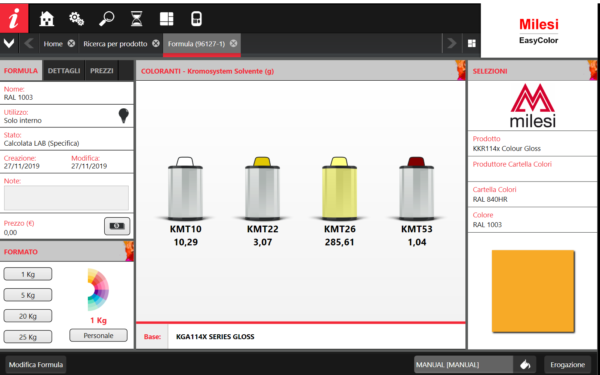Click the price calculation money icon

[117, 226]
